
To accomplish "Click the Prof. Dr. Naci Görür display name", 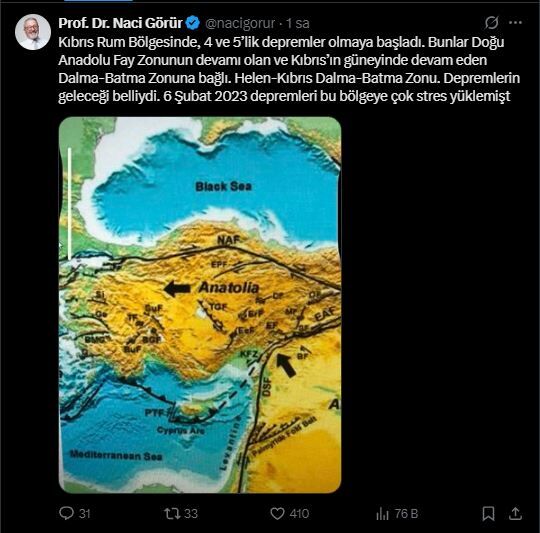I will pos(120,23).
